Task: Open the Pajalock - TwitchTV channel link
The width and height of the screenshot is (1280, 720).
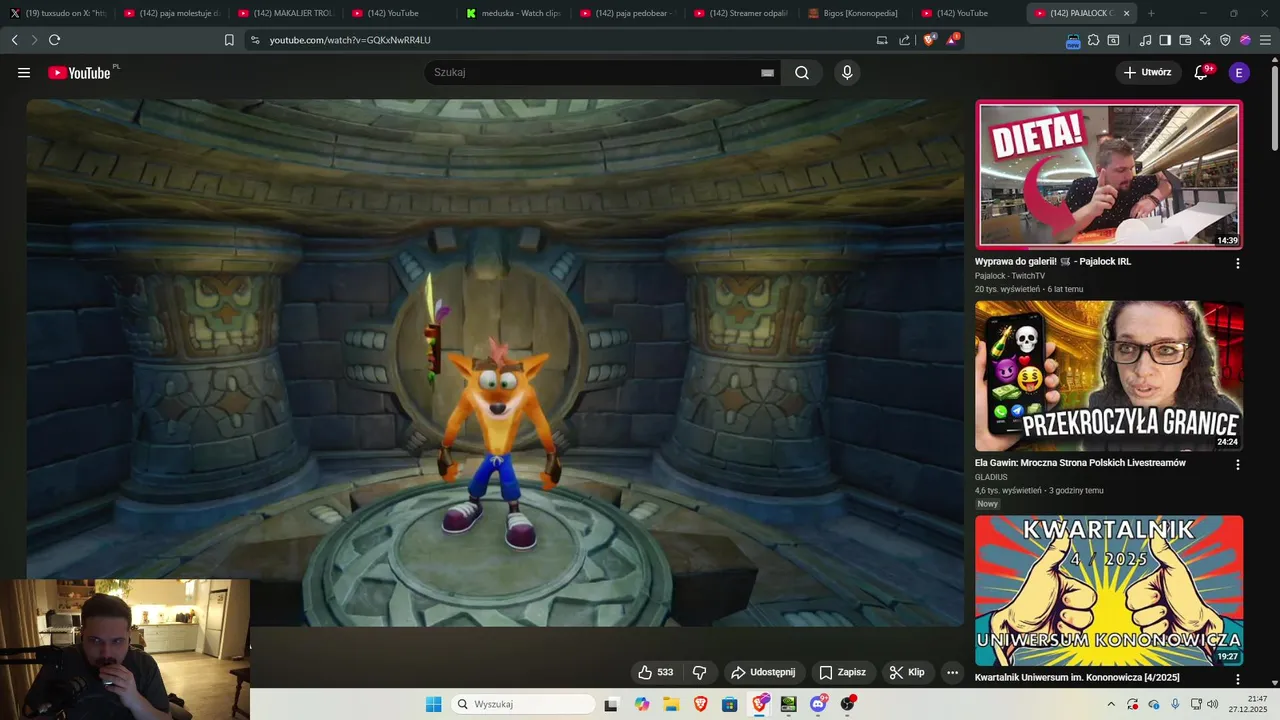Action: (1010, 275)
